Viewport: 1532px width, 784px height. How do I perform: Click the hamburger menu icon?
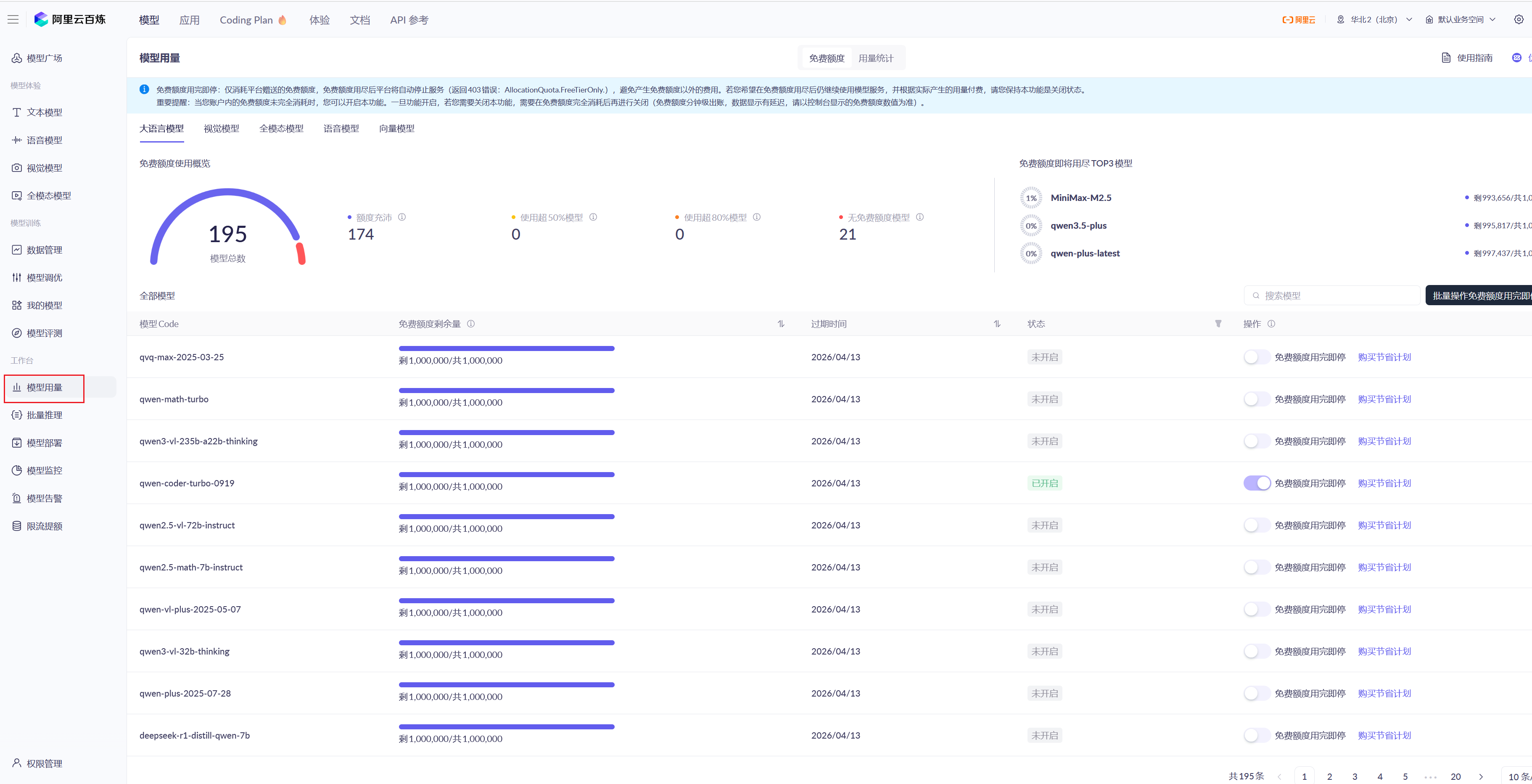point(13,20)
